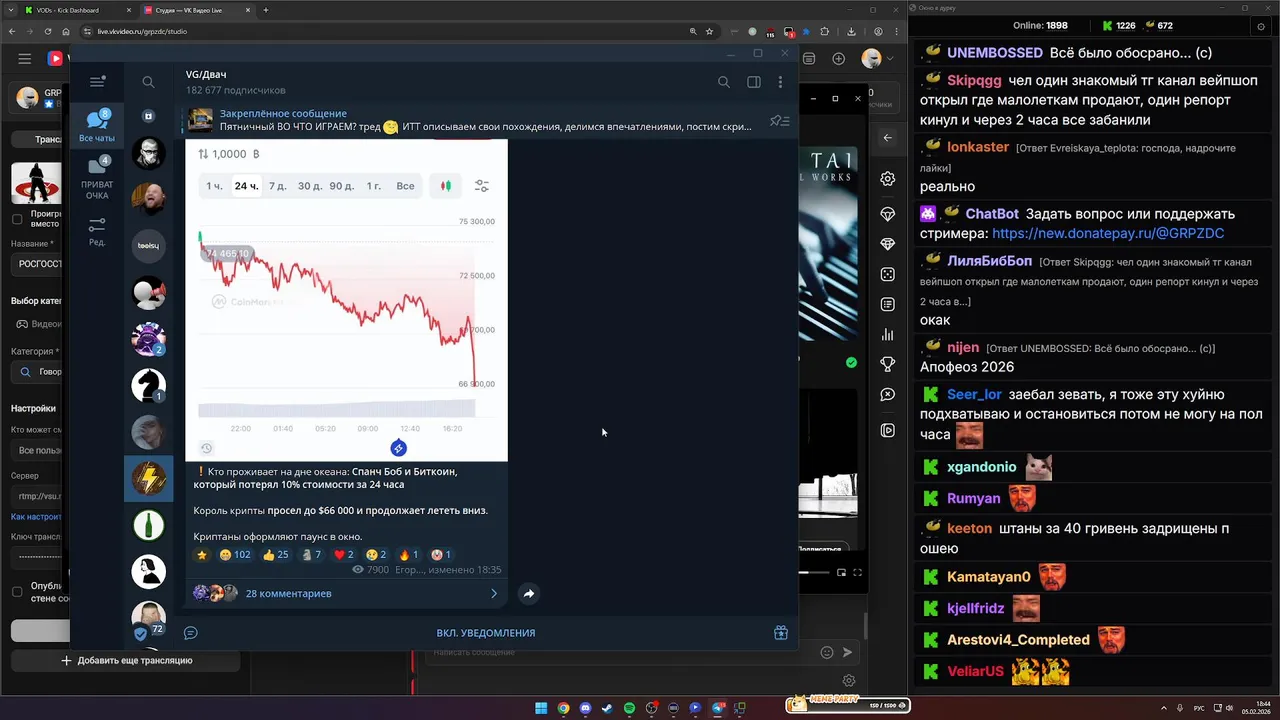Open Telegram main menu hamburger icon
The height and width of the screenshot is (720, 1280).
(97, 82)
